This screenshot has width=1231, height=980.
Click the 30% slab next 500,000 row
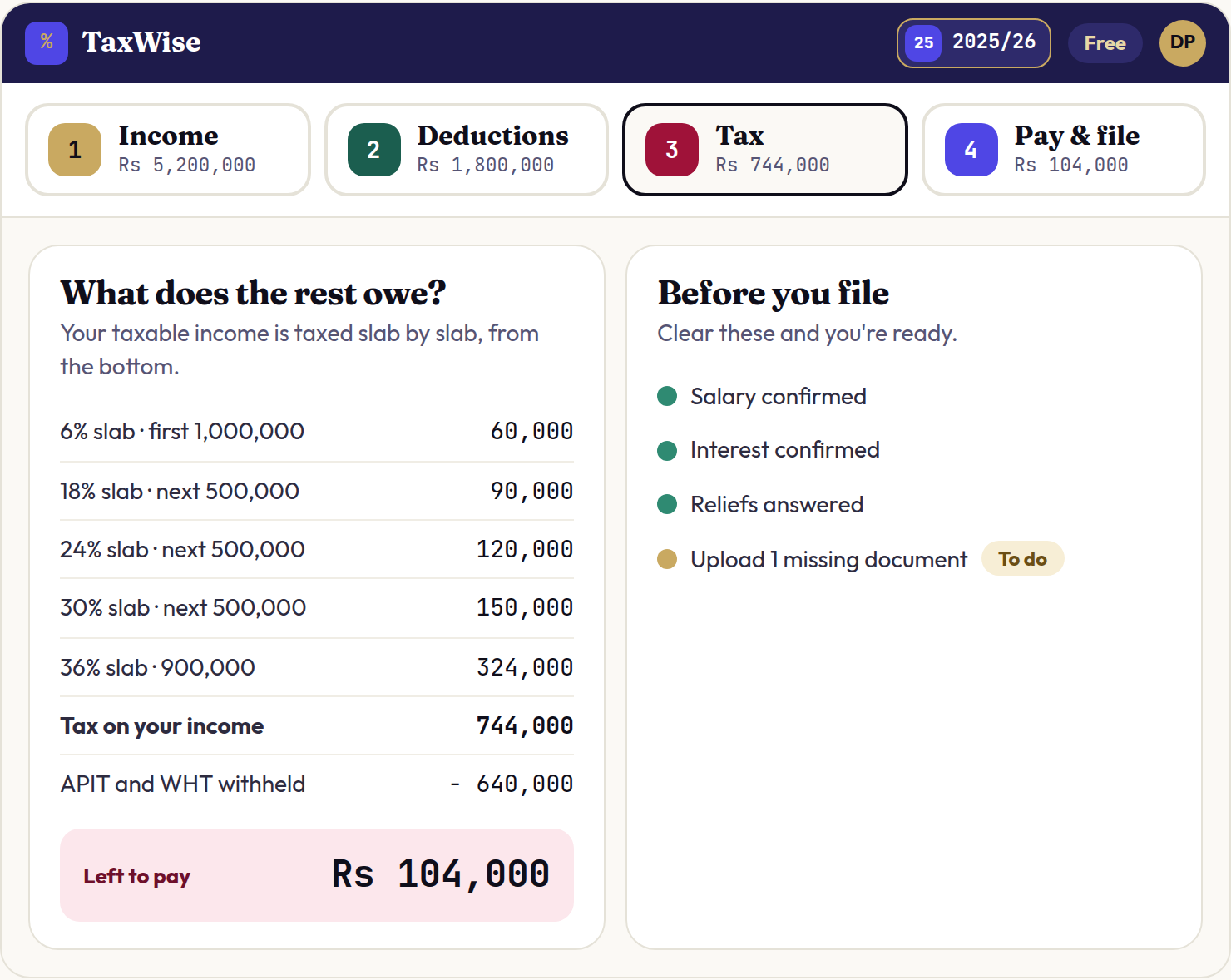click(316, 608)
